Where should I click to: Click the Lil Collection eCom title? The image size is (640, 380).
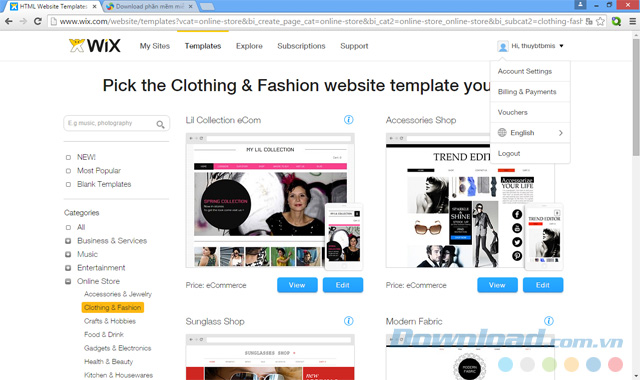click(223, 120)
